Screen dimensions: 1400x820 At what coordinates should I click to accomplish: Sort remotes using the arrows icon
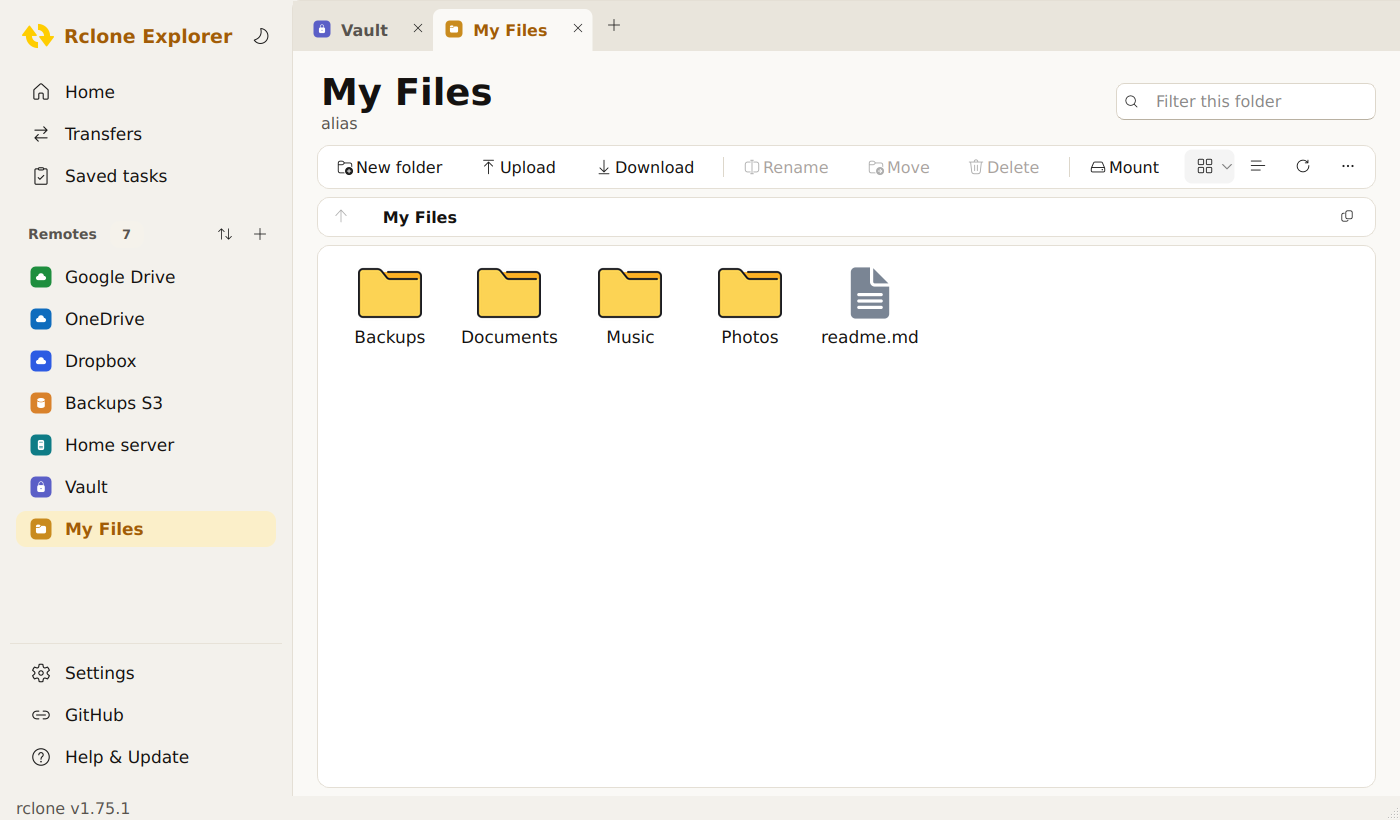point(225,234)
